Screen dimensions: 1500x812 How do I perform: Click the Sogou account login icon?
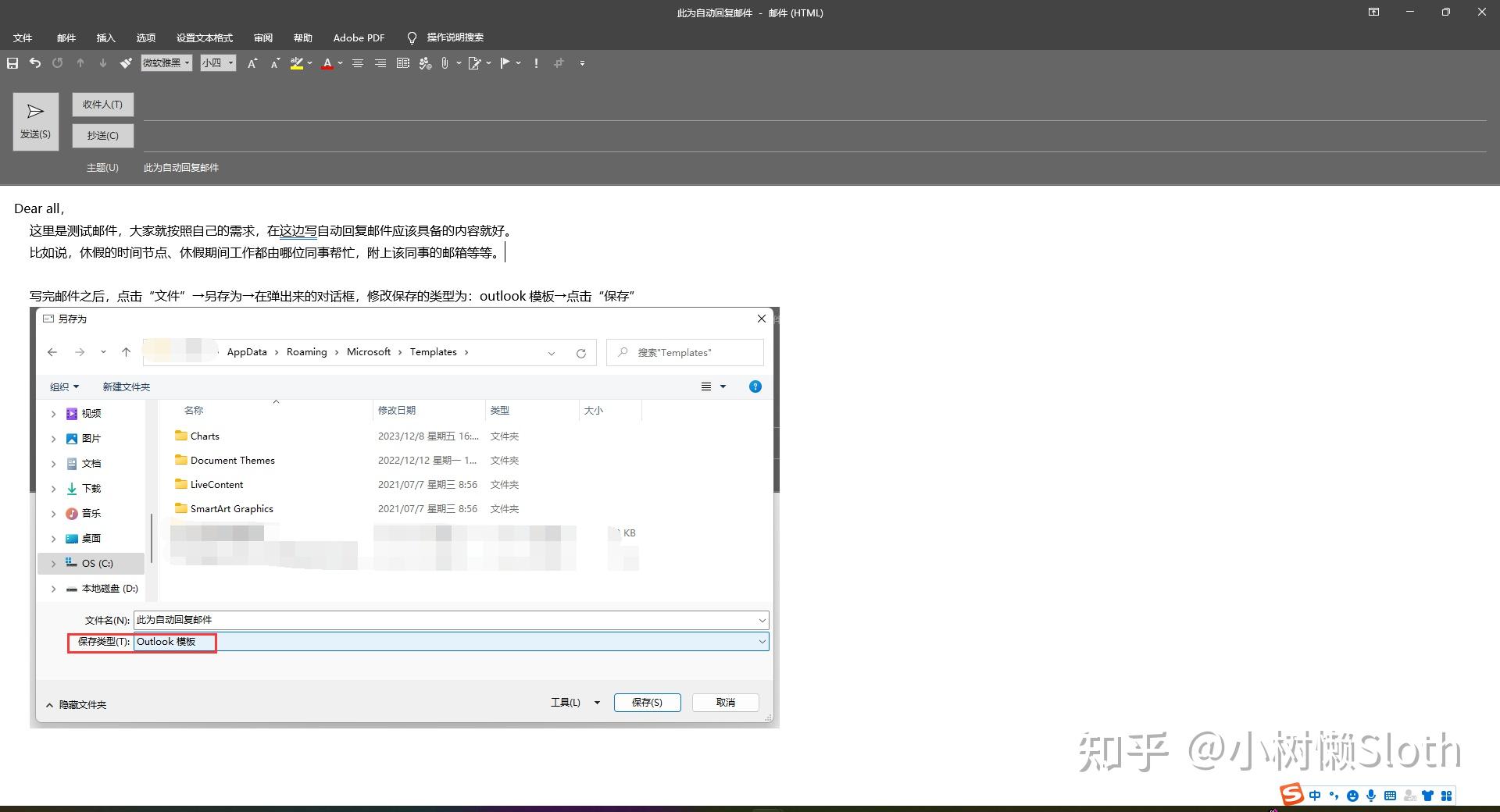pyautogui.click(x=1409, y=796)
